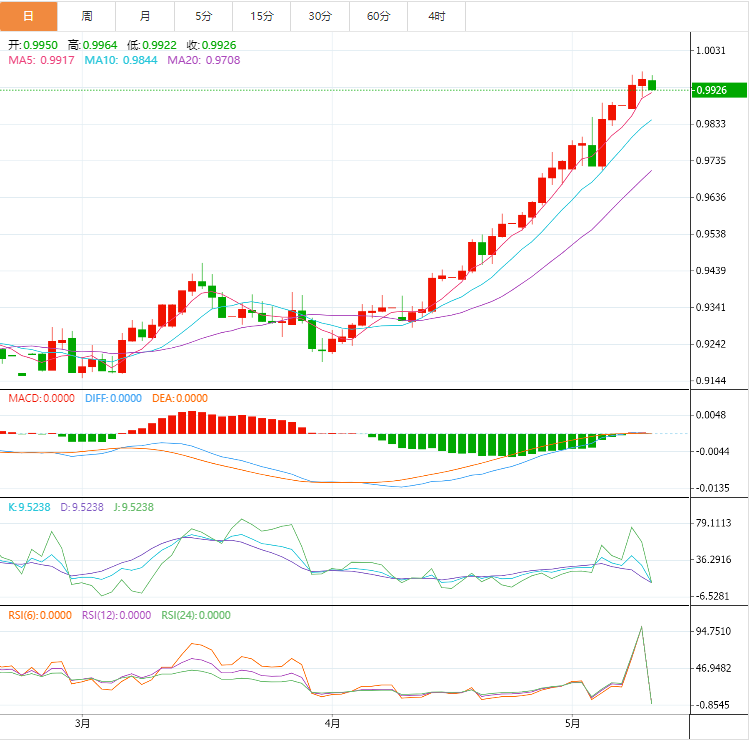Switch to the 4时 interval tab

tap(437, 16)
